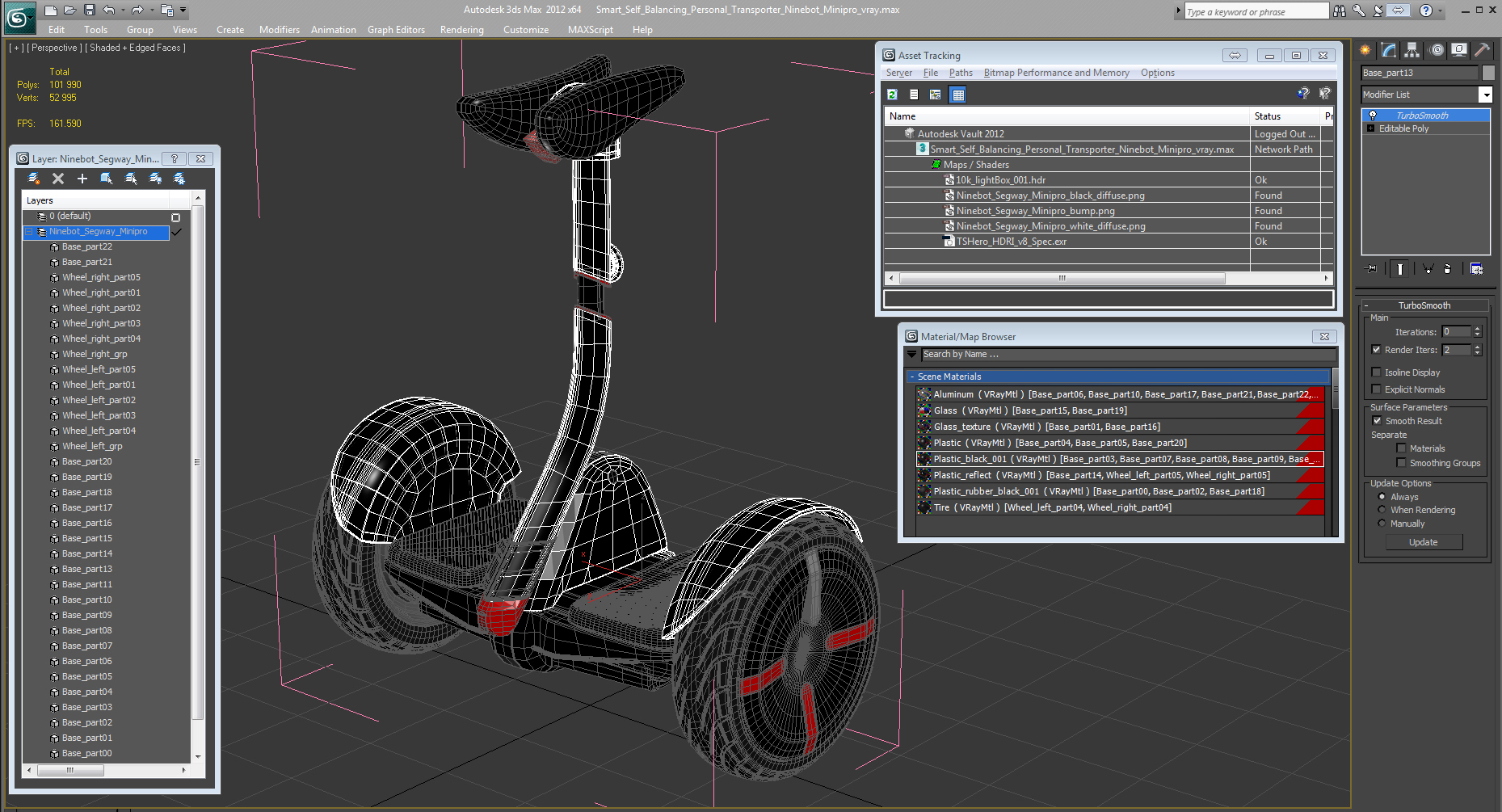Collapse the Ninebot_Segway_Minipro layer
Screen dimensions: 1502x812
[x=29, y=232]
